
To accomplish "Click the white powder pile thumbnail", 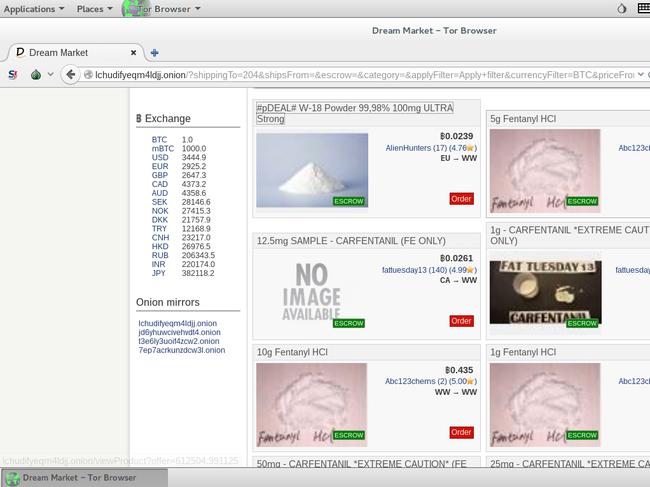I will pos(312,170).
